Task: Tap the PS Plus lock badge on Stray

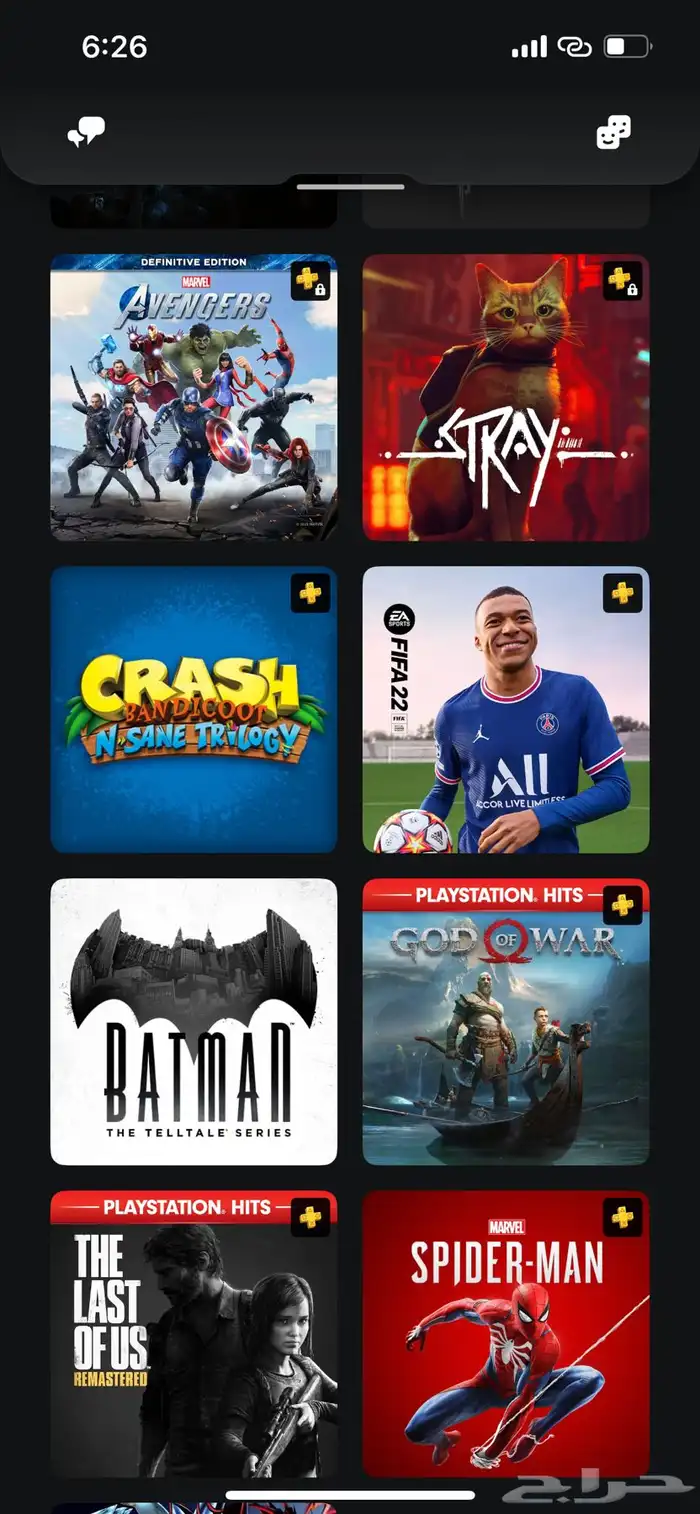Action: [623, 280]
